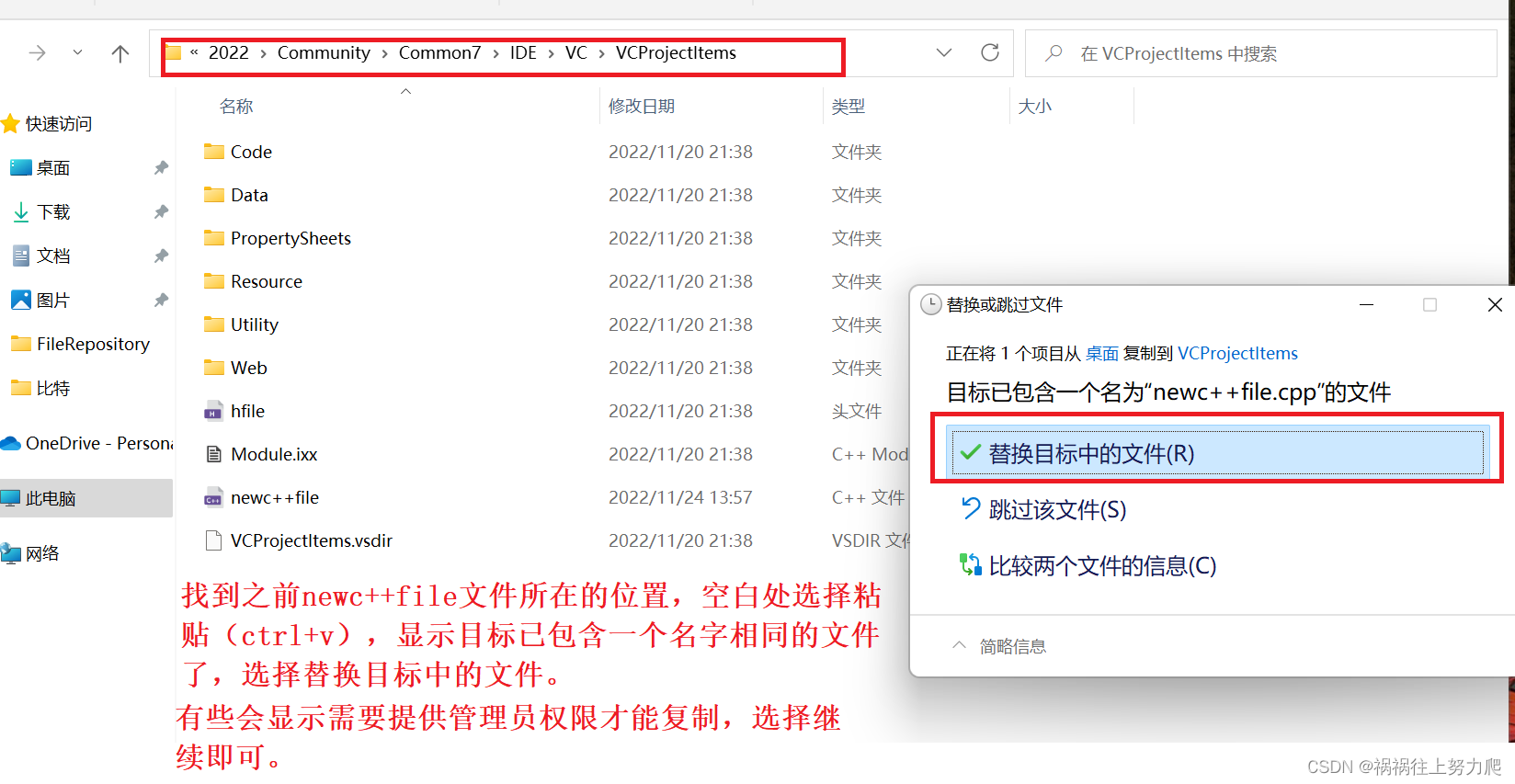Click the VCProjectItems link in the dialog
Image resolution: width=1515 pixels, height=784 pixels.
1237,353
